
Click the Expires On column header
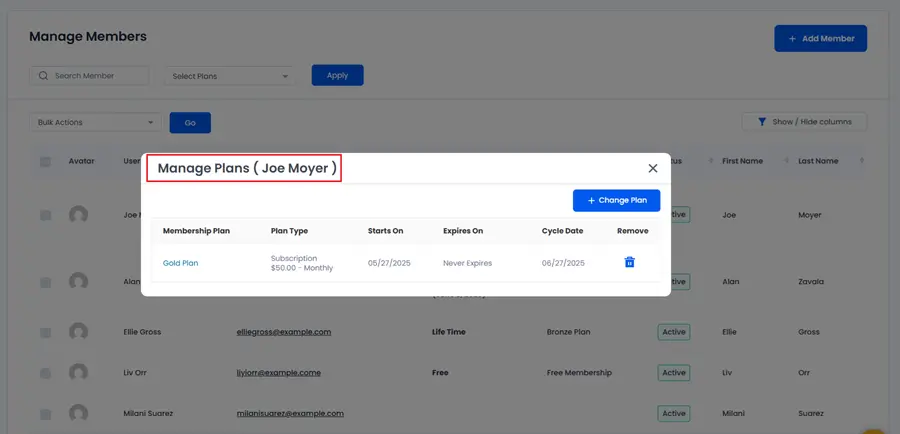pos(463,231)
